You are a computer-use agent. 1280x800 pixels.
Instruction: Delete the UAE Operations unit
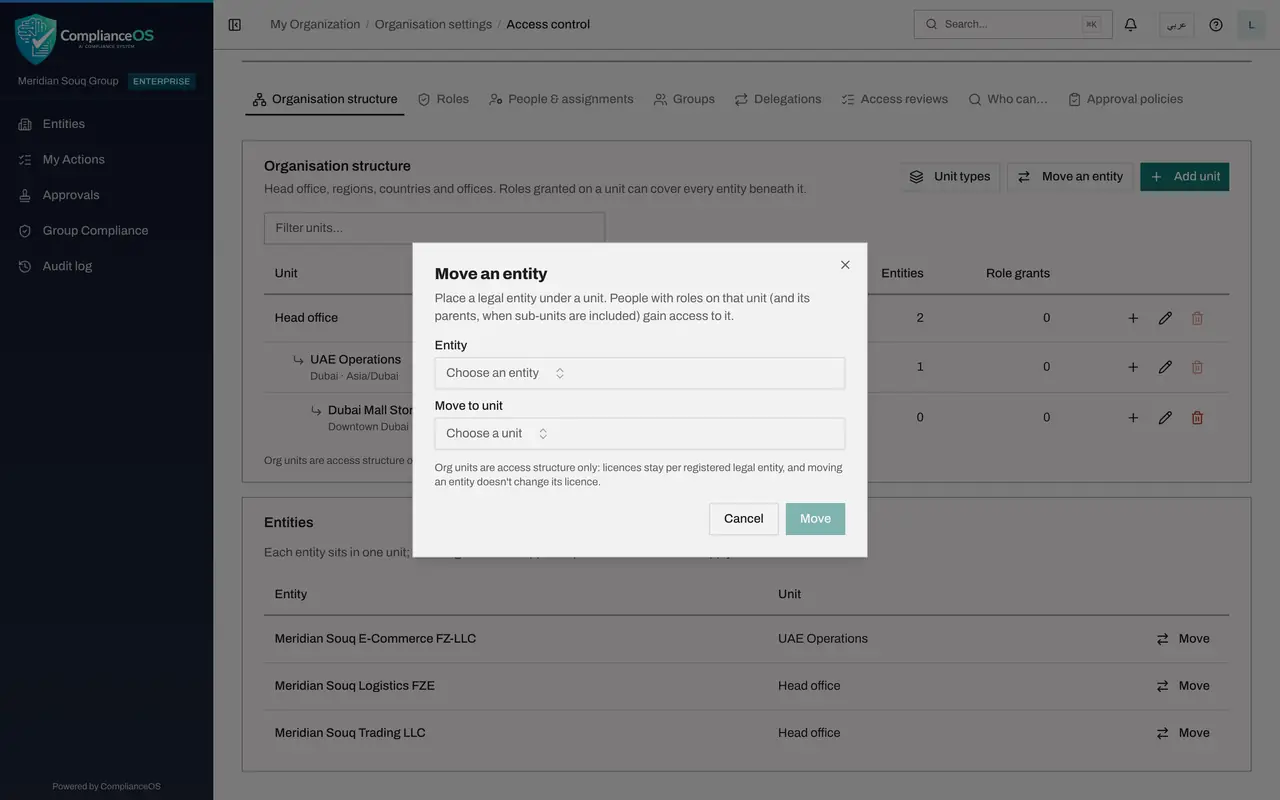(1197, 367)
